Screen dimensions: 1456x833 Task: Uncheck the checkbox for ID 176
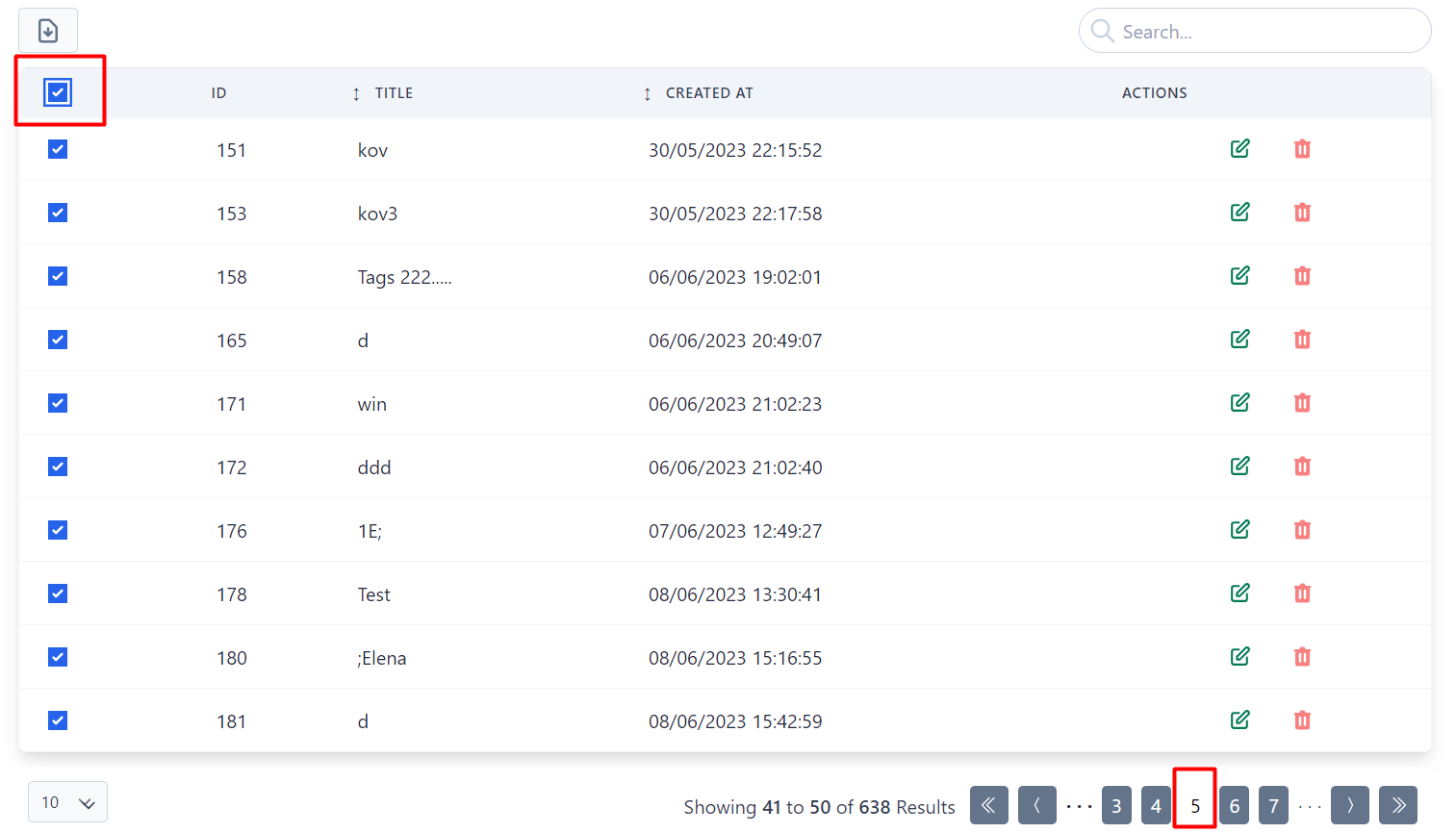click(x=58, y=530)
